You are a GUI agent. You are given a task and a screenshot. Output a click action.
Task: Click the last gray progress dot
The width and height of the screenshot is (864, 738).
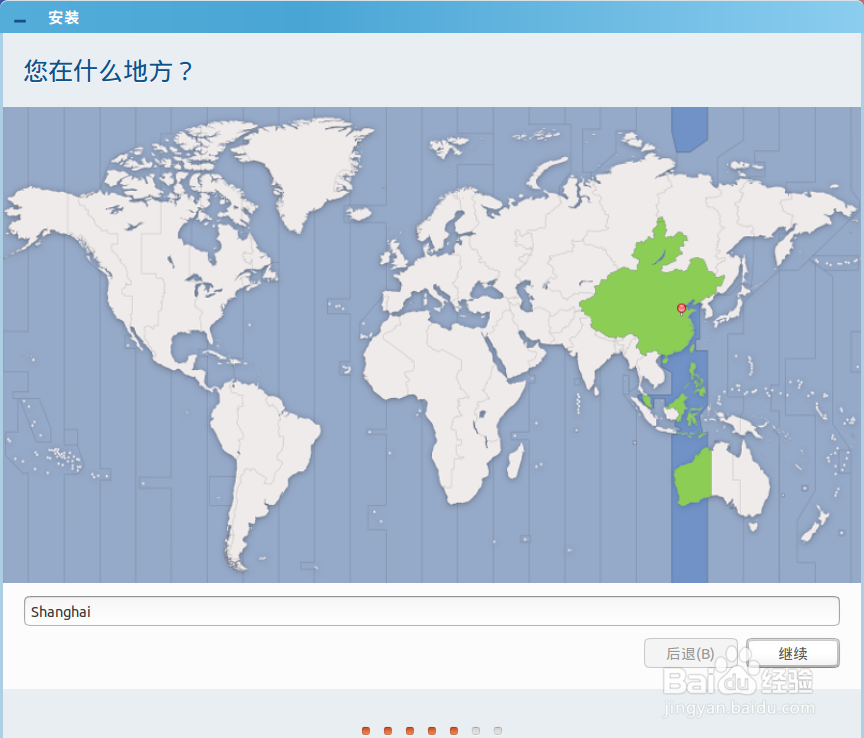point(497,731)
